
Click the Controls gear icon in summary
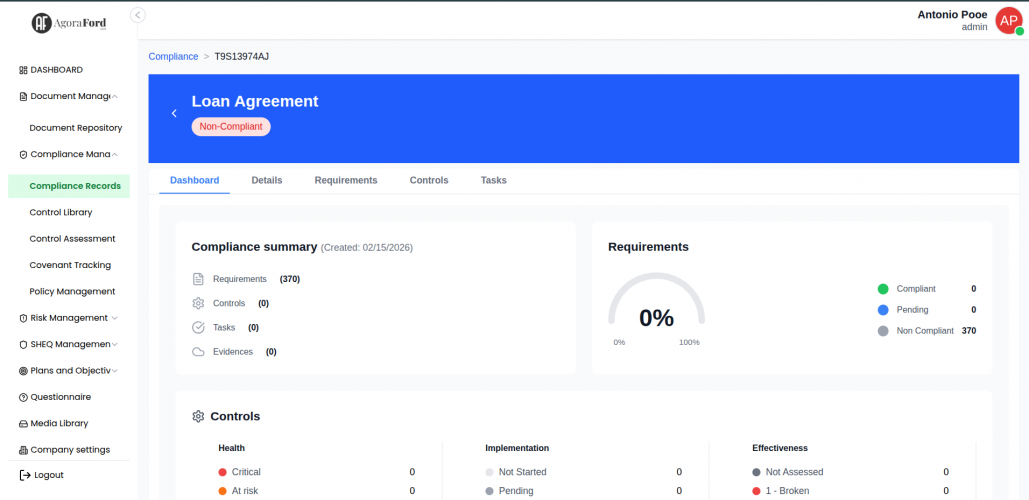click(x=198, y=303)
